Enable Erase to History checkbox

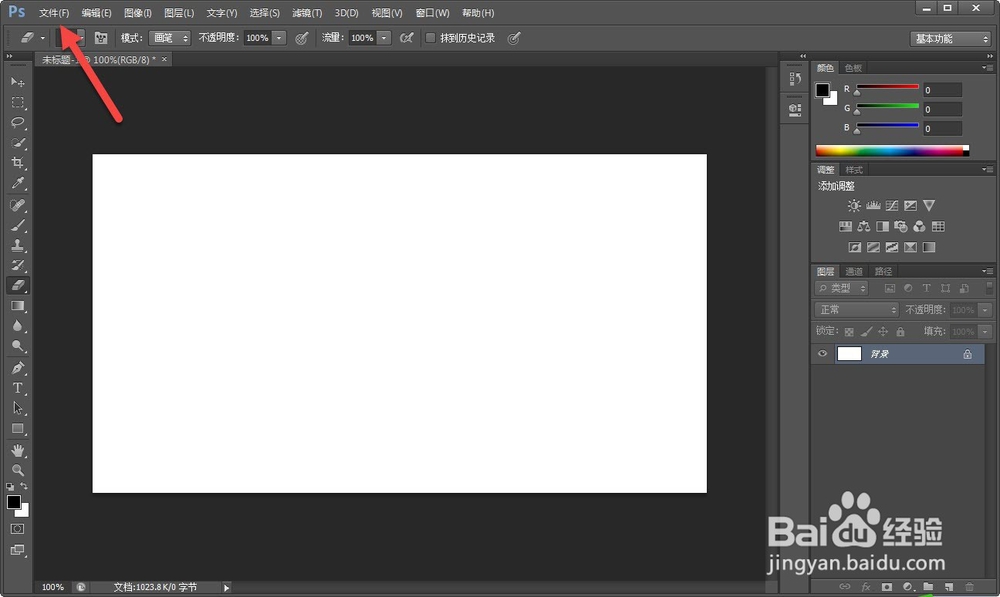430,38
